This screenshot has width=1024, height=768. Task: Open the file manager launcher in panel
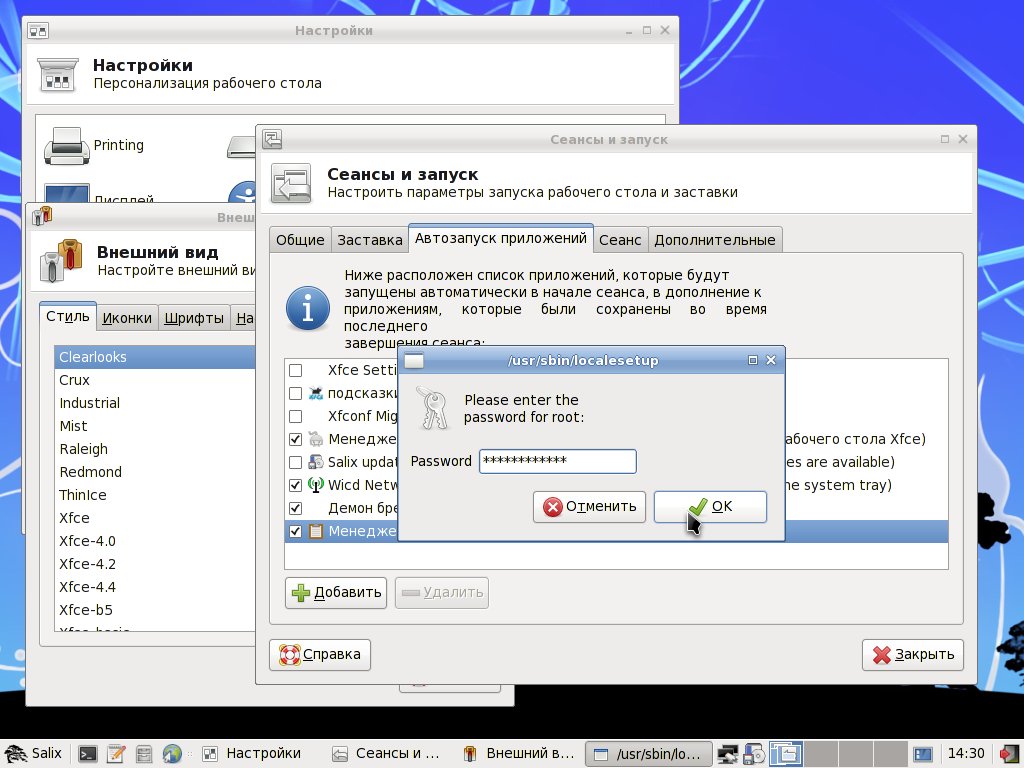pyautogui.click(x=144, y=754)
